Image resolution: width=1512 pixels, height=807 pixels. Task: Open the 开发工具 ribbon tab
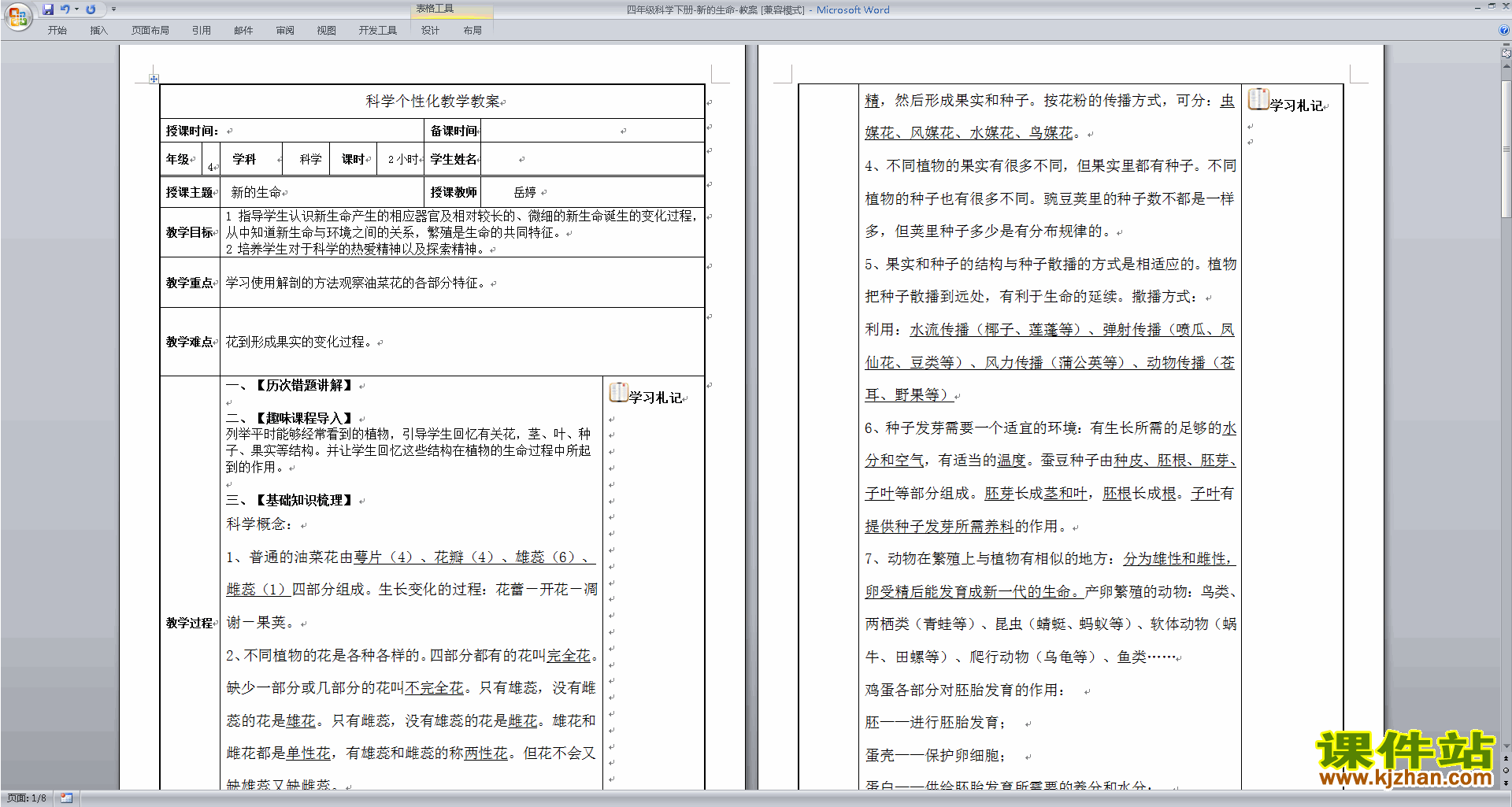[x=378, y=30]
